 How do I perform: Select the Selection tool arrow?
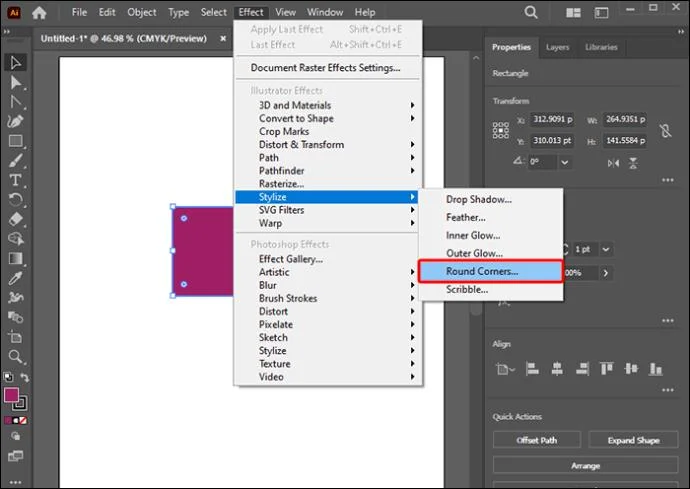pyautogui.click(x=15, y=63)
